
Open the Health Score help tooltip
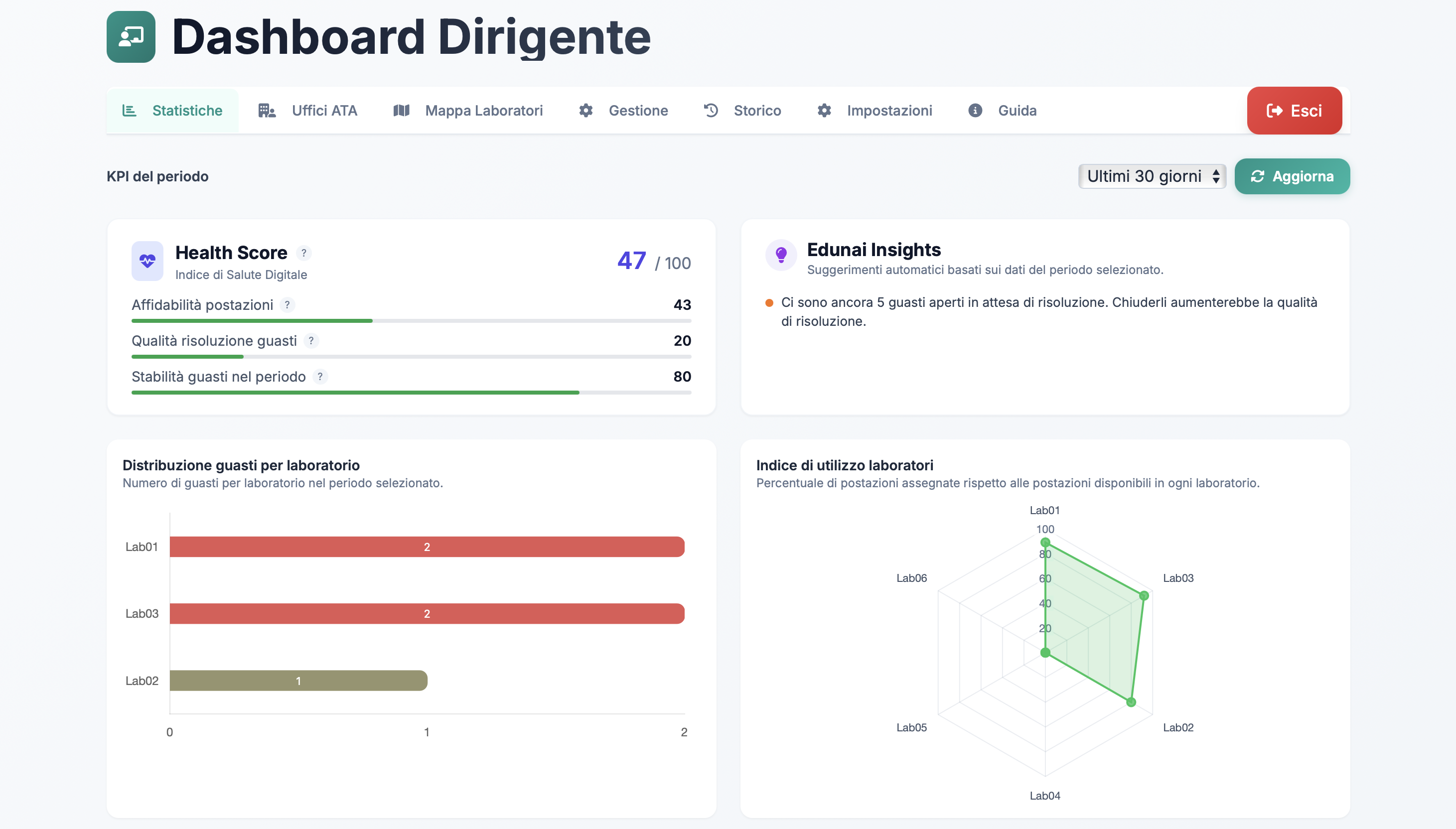point(303,253)
